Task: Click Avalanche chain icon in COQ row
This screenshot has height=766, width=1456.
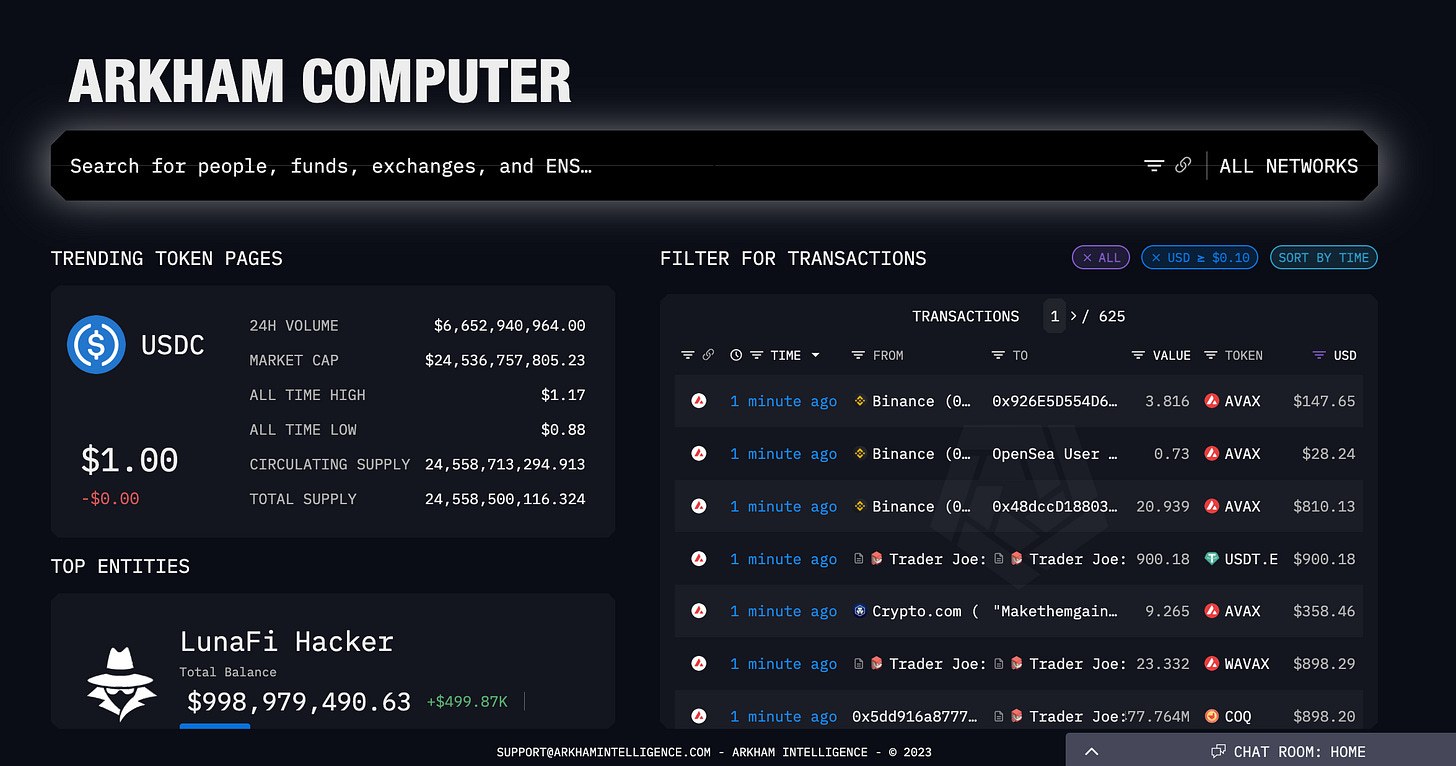Action: [x=699, y=716]
